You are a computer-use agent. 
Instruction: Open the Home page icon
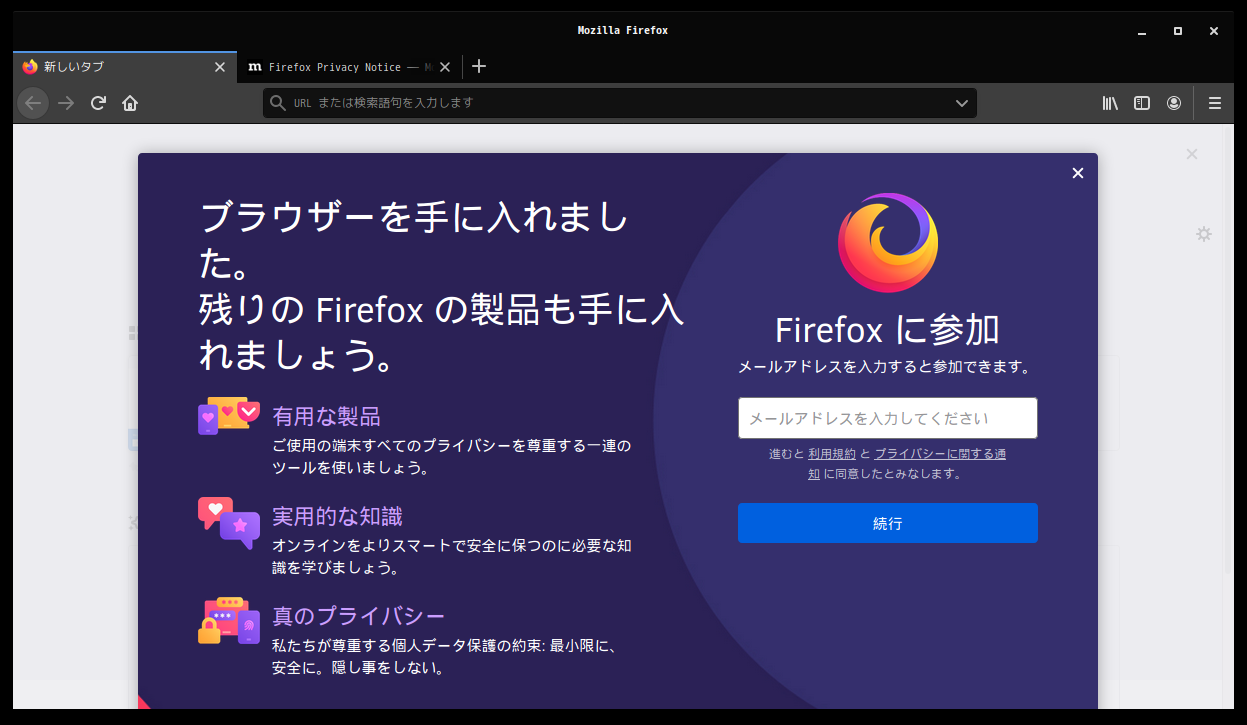[x=130, y=103]
